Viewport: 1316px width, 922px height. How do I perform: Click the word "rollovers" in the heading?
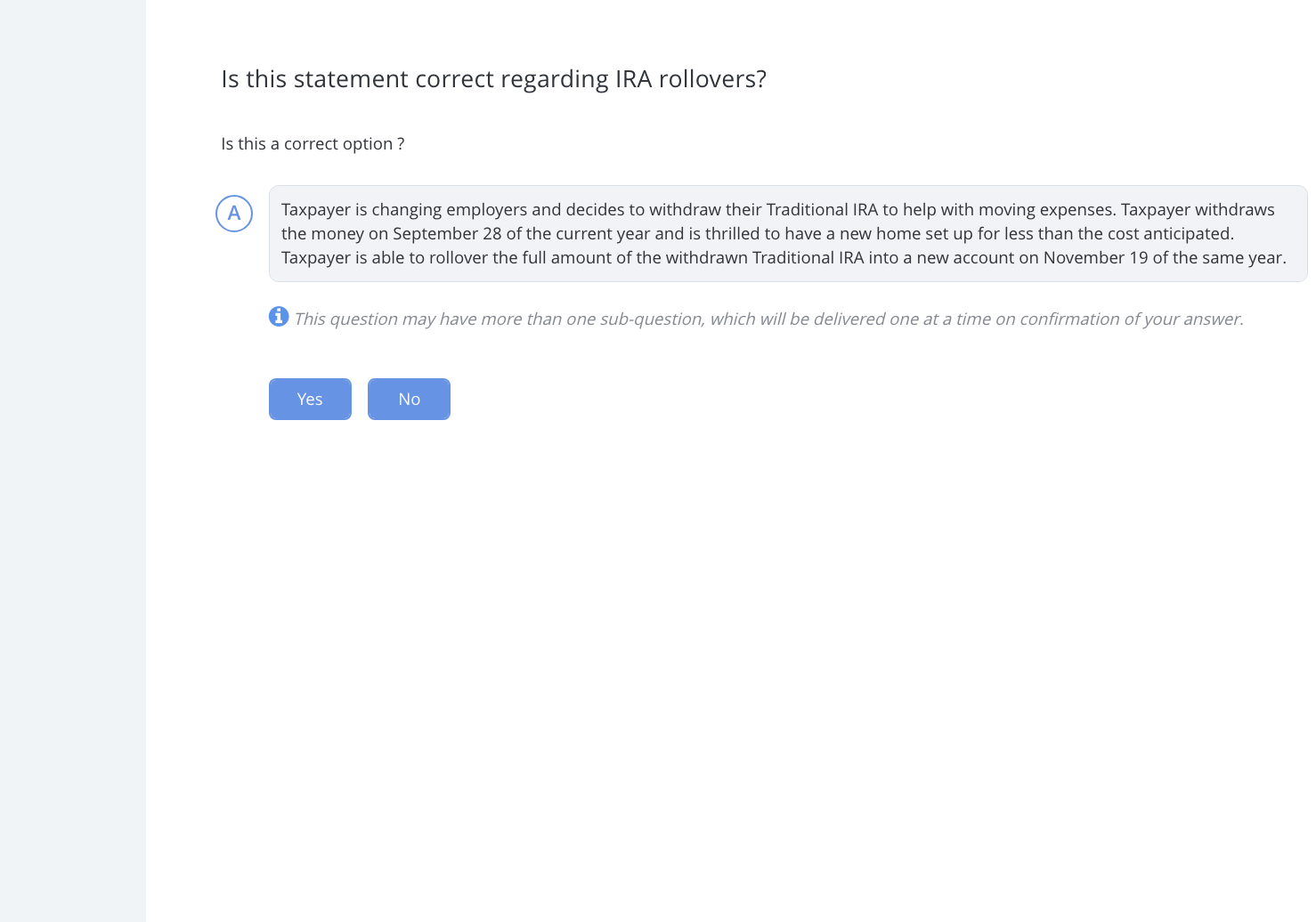pyautogui.click(x=712, y=79)
